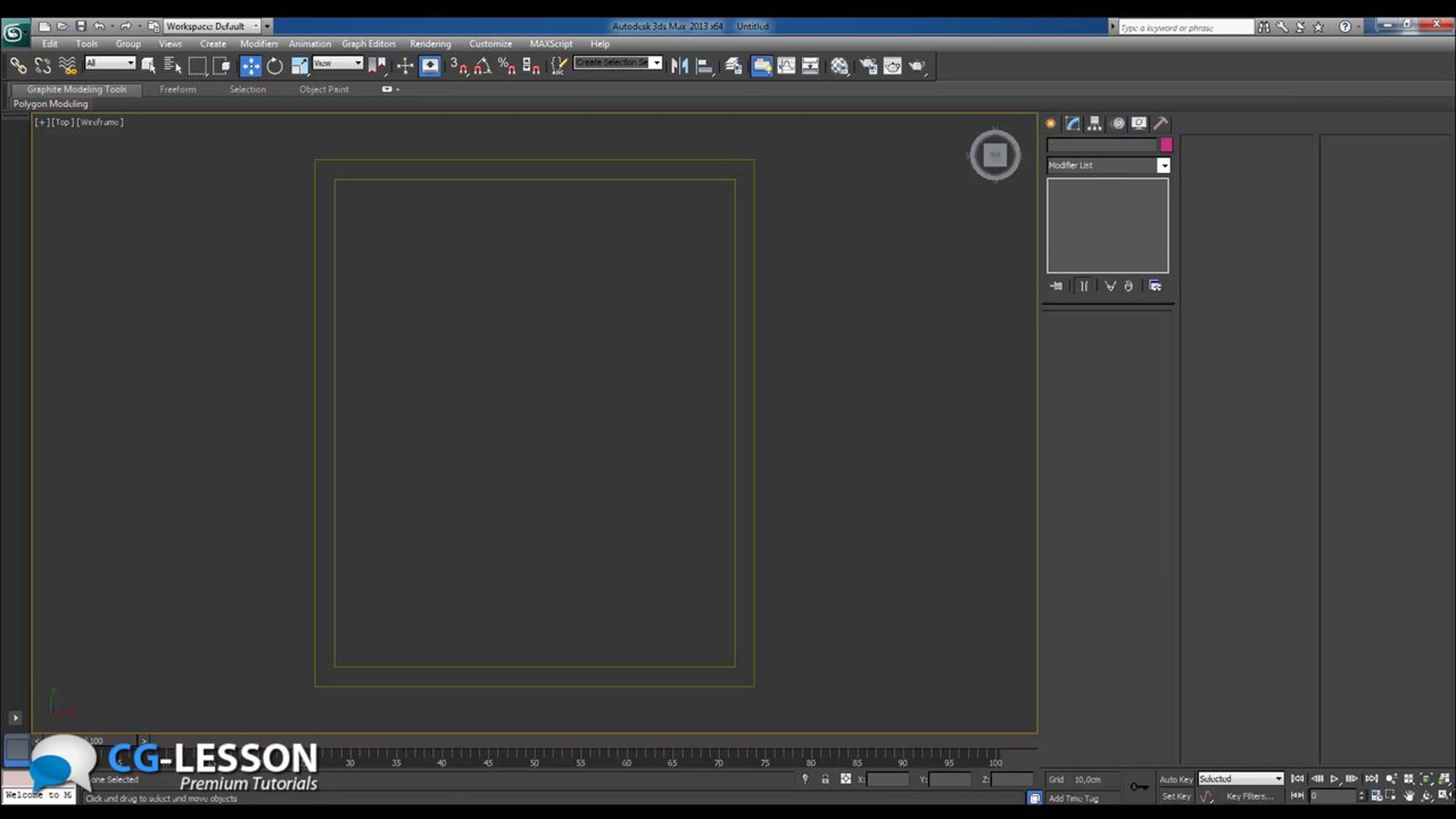Open the Rendering menu

[x=430, y=44]
